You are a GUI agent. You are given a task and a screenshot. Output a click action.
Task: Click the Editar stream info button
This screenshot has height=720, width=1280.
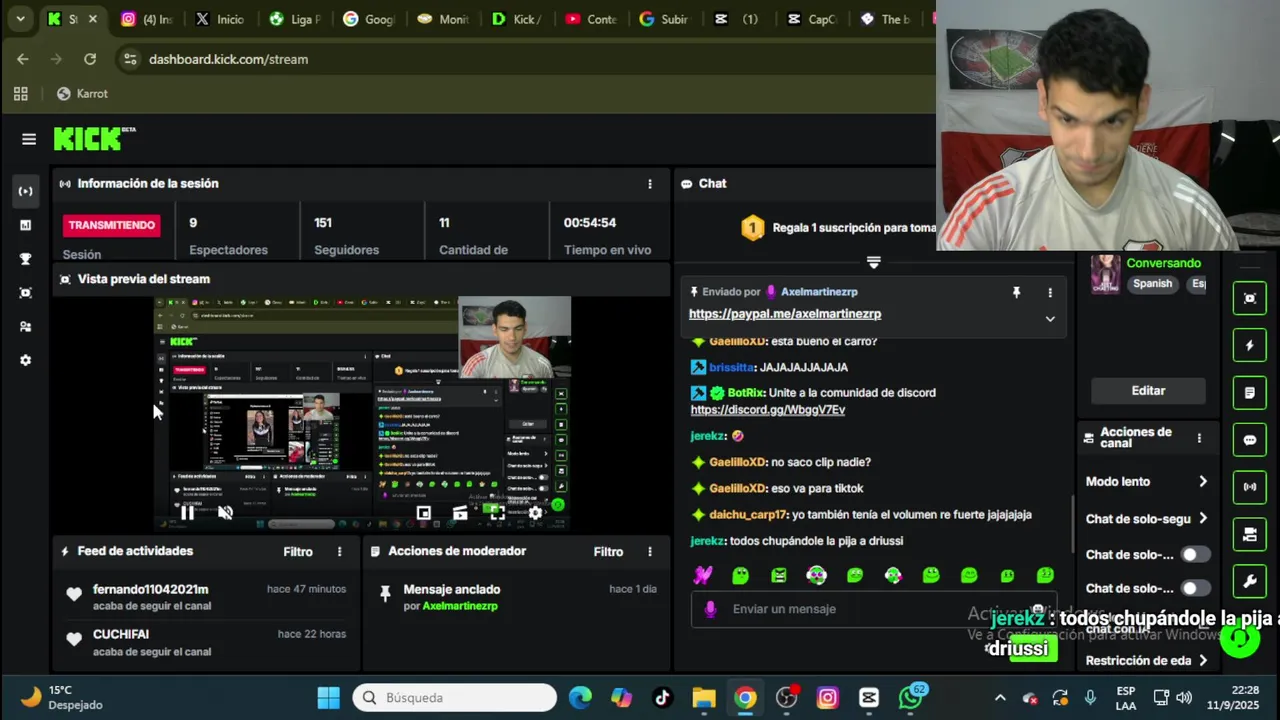pos(1148,391)
